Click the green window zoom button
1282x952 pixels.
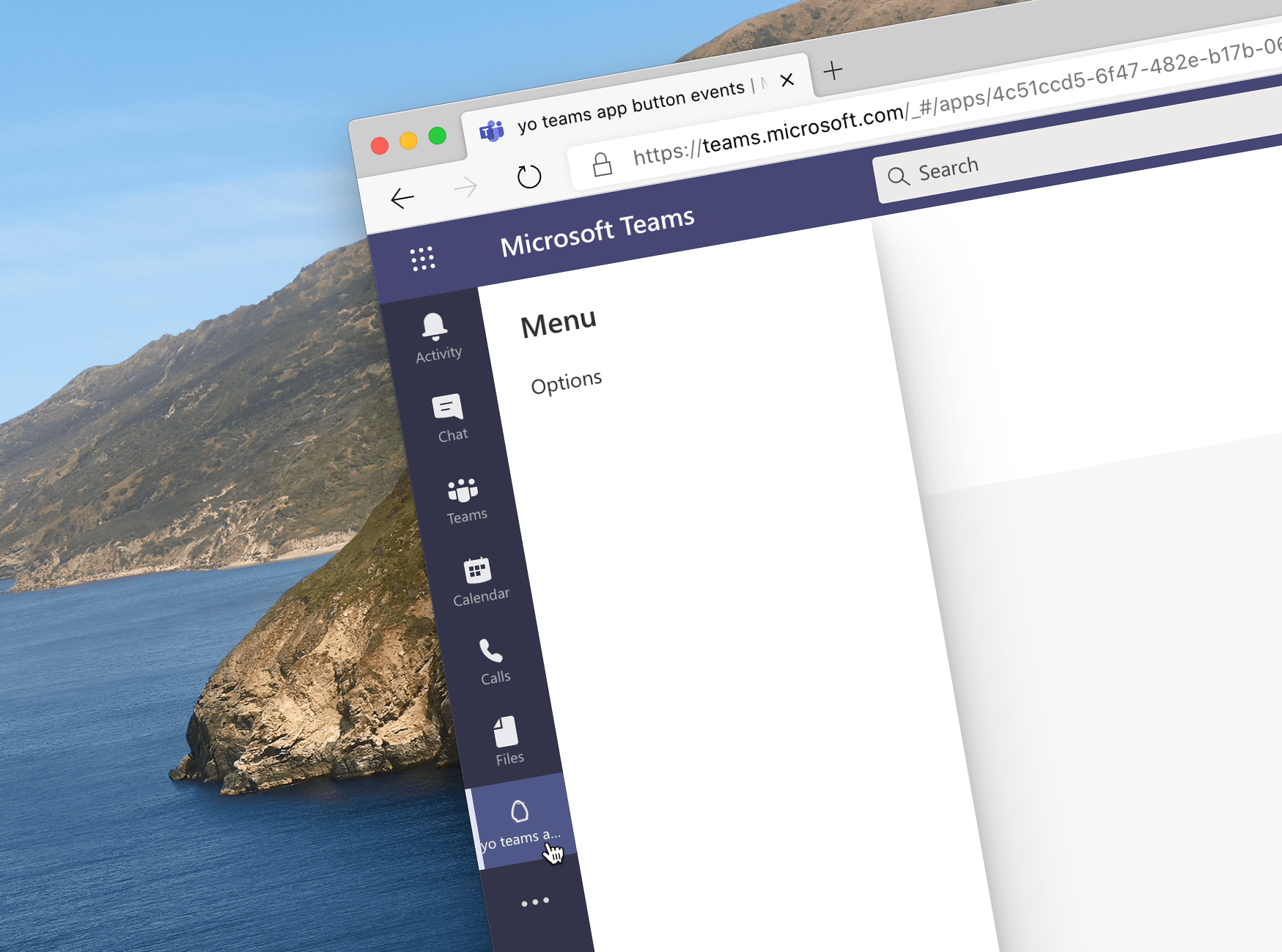click(x=438, y=136)
